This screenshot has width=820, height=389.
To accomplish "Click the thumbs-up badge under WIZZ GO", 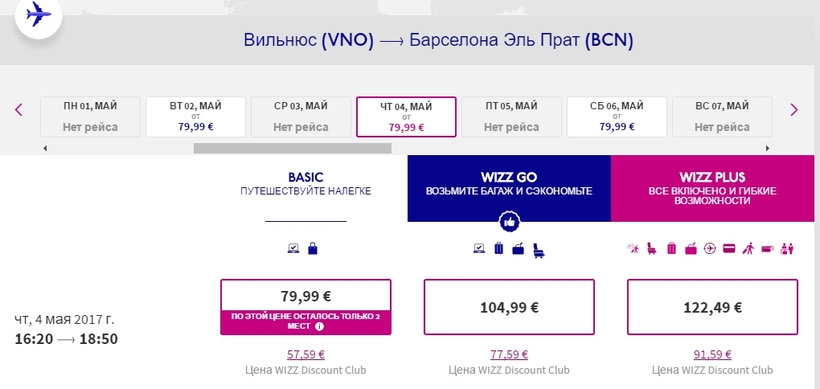I will pos(509,222).
